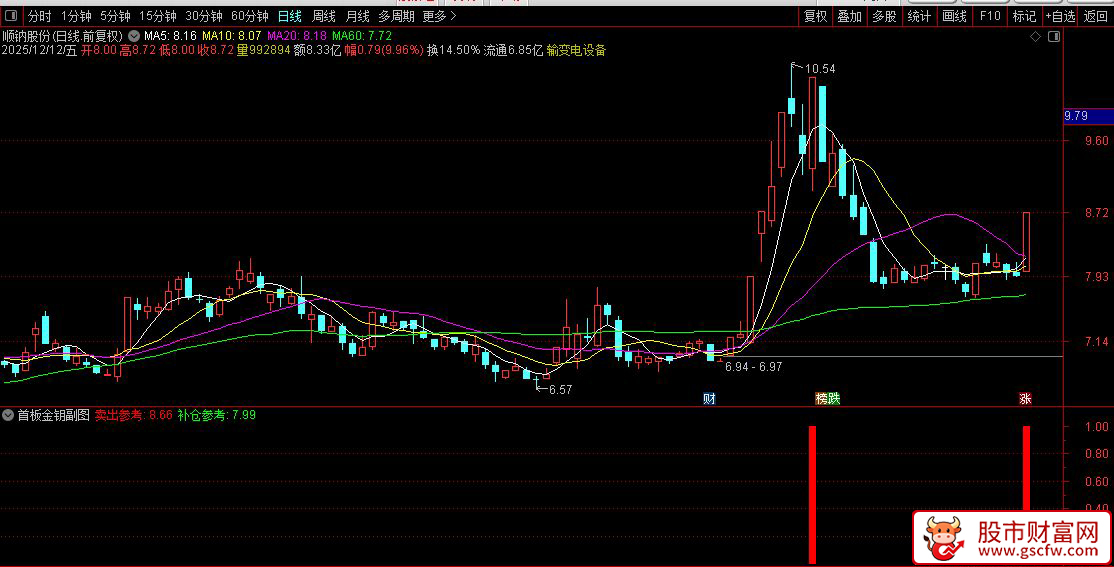
Task: Click the 换14.50% turnover value
Action: coord(453,50)
